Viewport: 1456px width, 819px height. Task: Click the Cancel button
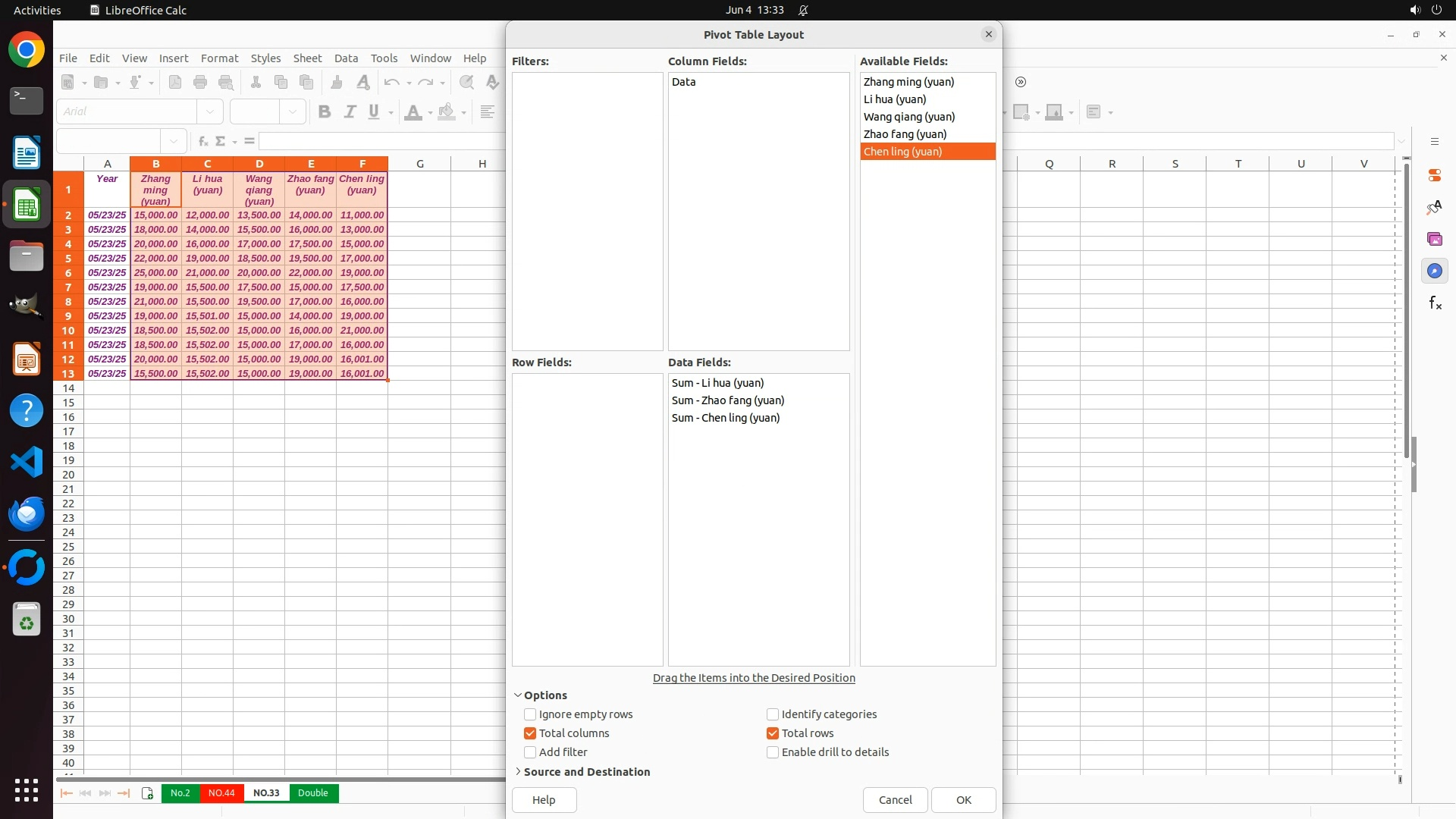click(x=895, y=800)
